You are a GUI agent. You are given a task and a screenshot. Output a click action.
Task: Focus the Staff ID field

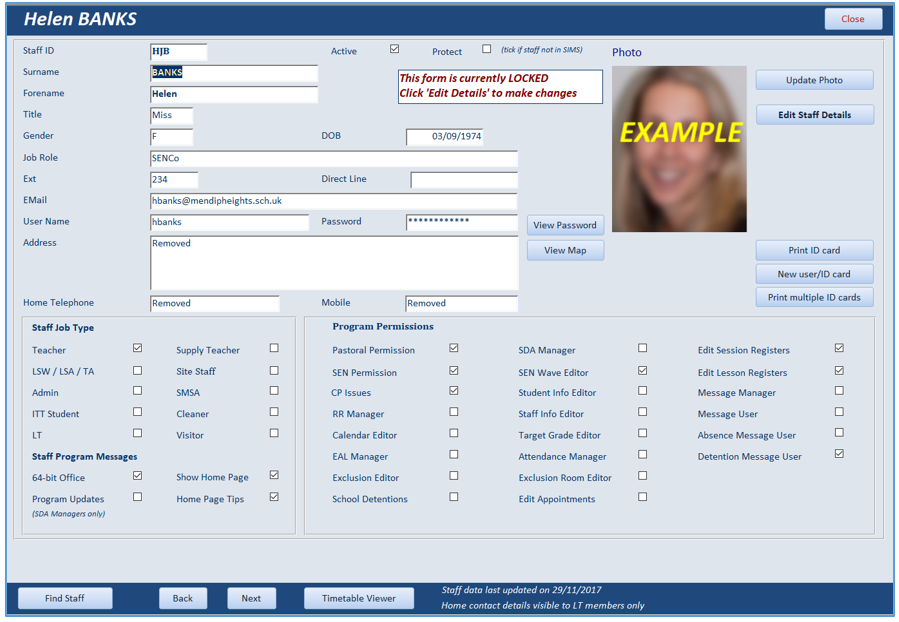178,52
